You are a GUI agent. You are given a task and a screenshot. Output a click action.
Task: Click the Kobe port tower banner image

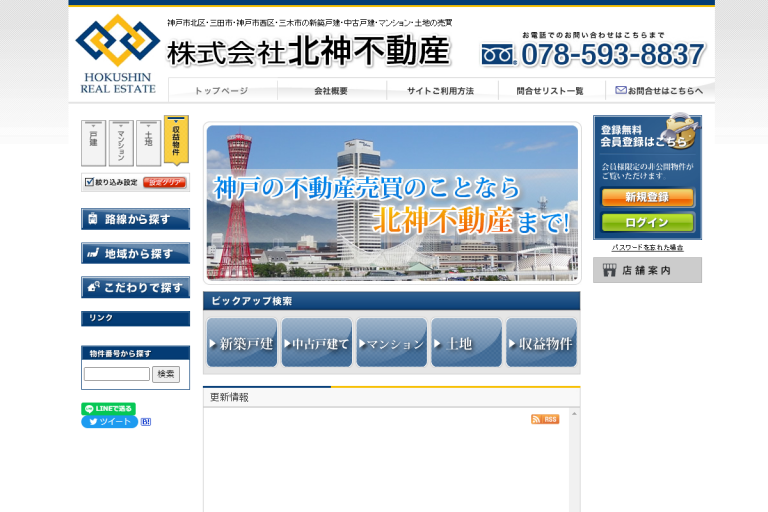point(392,203)
